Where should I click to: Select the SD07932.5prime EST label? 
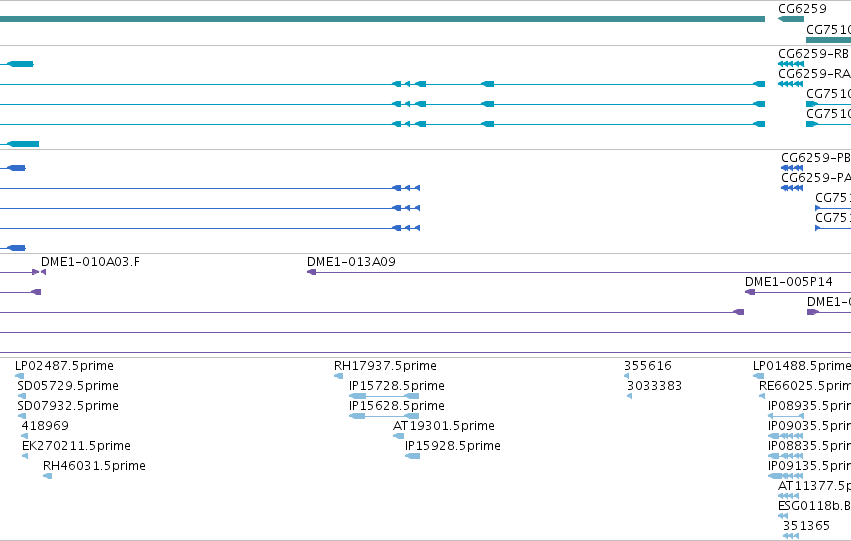(68, 406)
